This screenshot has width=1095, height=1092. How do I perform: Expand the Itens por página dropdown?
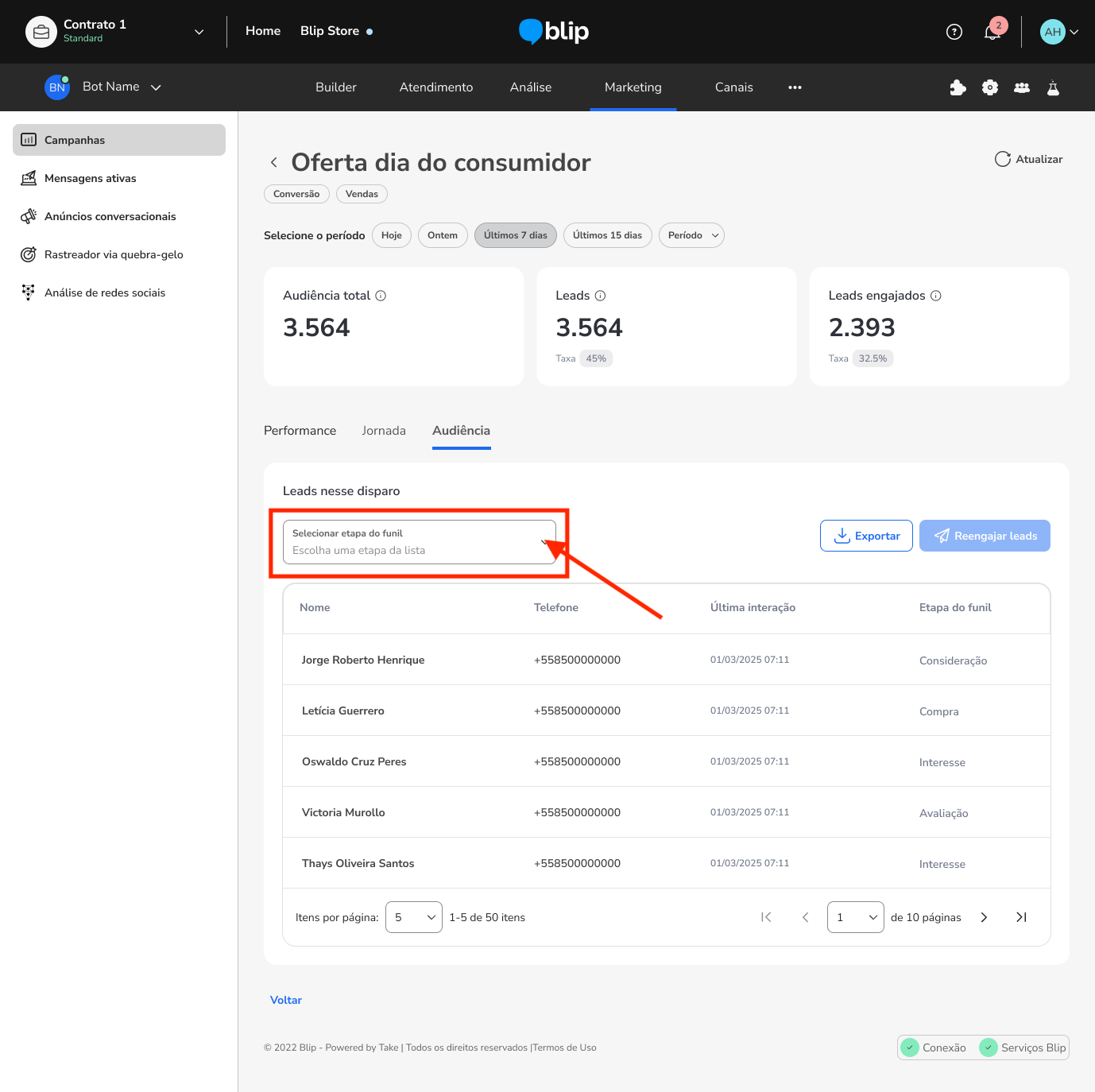[413, 917]
